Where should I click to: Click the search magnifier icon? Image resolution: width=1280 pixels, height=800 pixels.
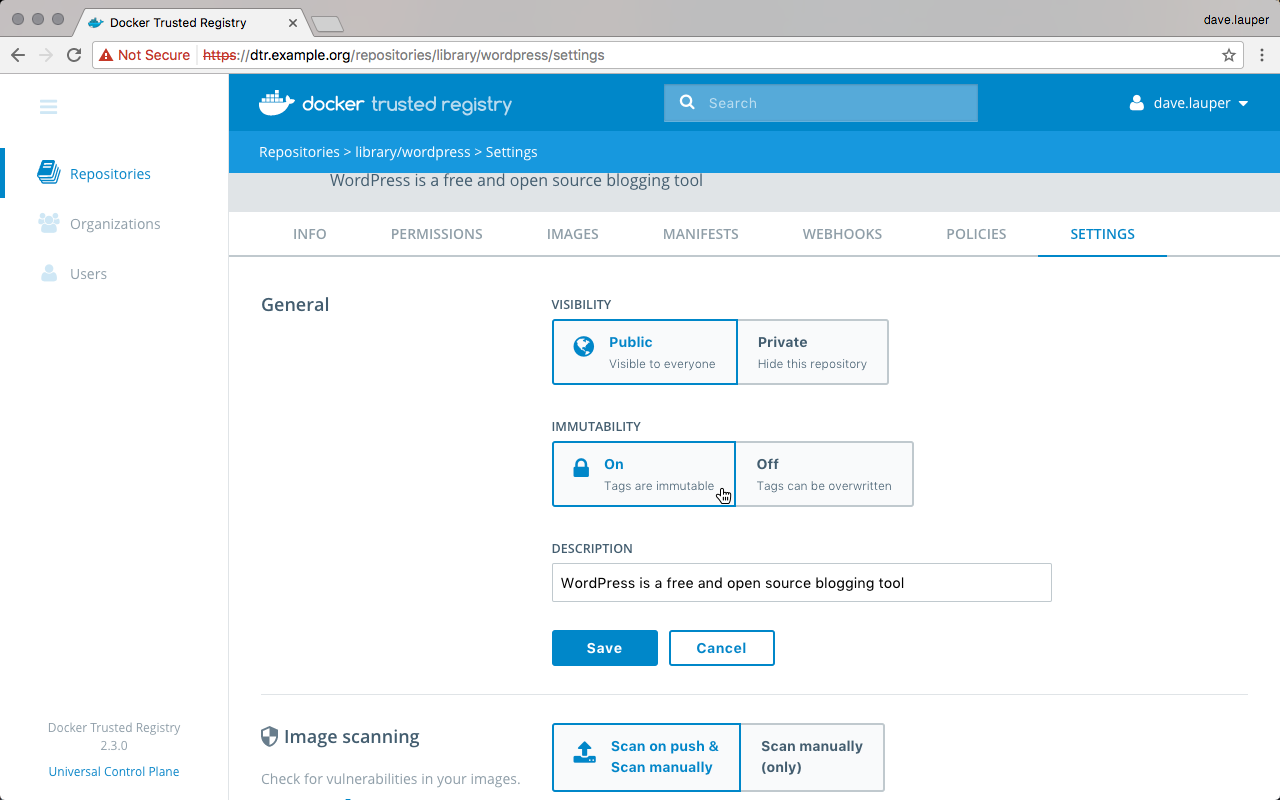(x=687, y=103)
